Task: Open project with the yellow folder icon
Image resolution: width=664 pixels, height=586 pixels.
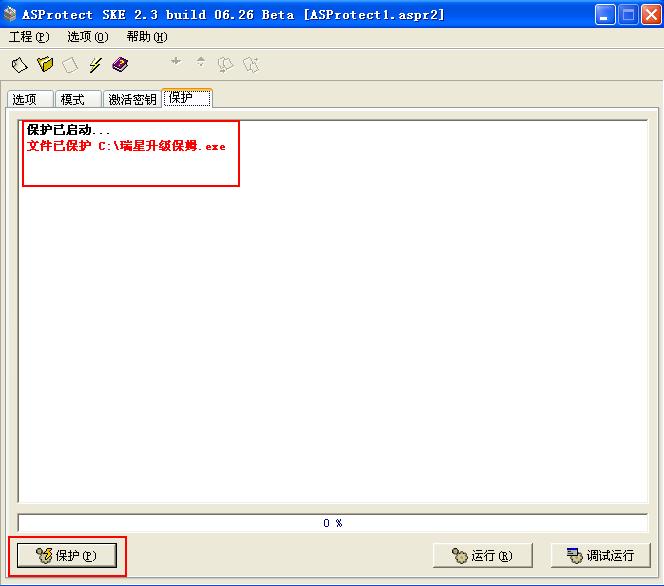Action: 45,64
